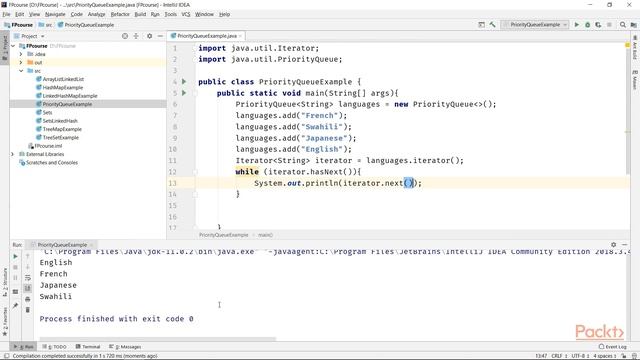Click Scratches and Consoles node
The image size is (640, 360).
click(49, 162)
